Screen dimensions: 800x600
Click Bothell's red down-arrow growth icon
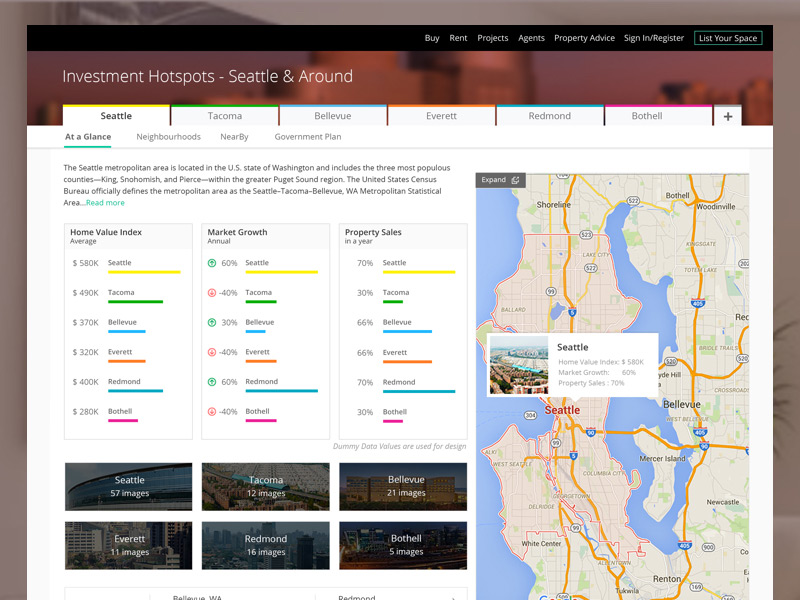click(x=212, y=412)
